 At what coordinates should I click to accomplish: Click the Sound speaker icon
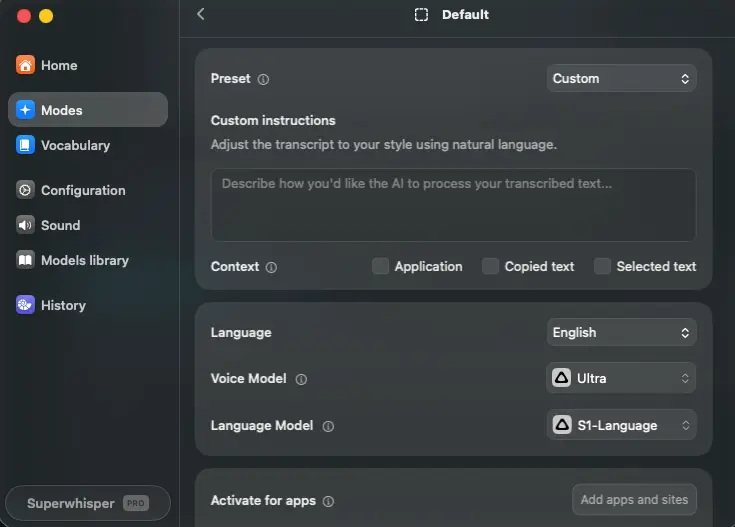pos(25,225)
